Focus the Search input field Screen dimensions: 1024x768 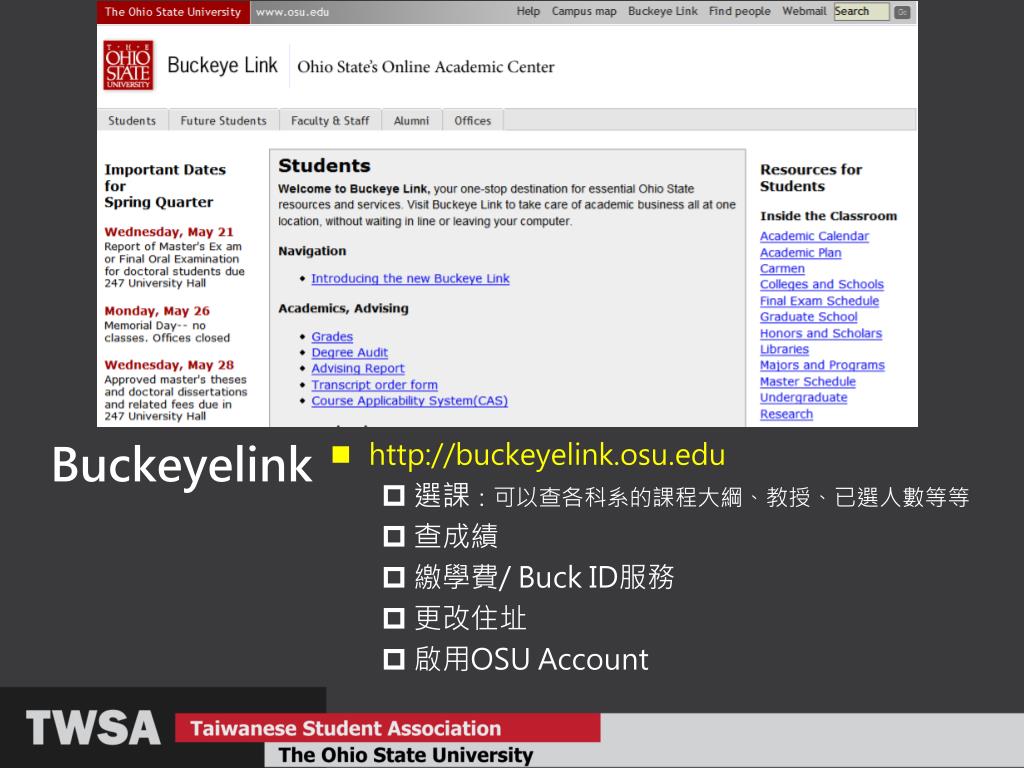[861, 12]
